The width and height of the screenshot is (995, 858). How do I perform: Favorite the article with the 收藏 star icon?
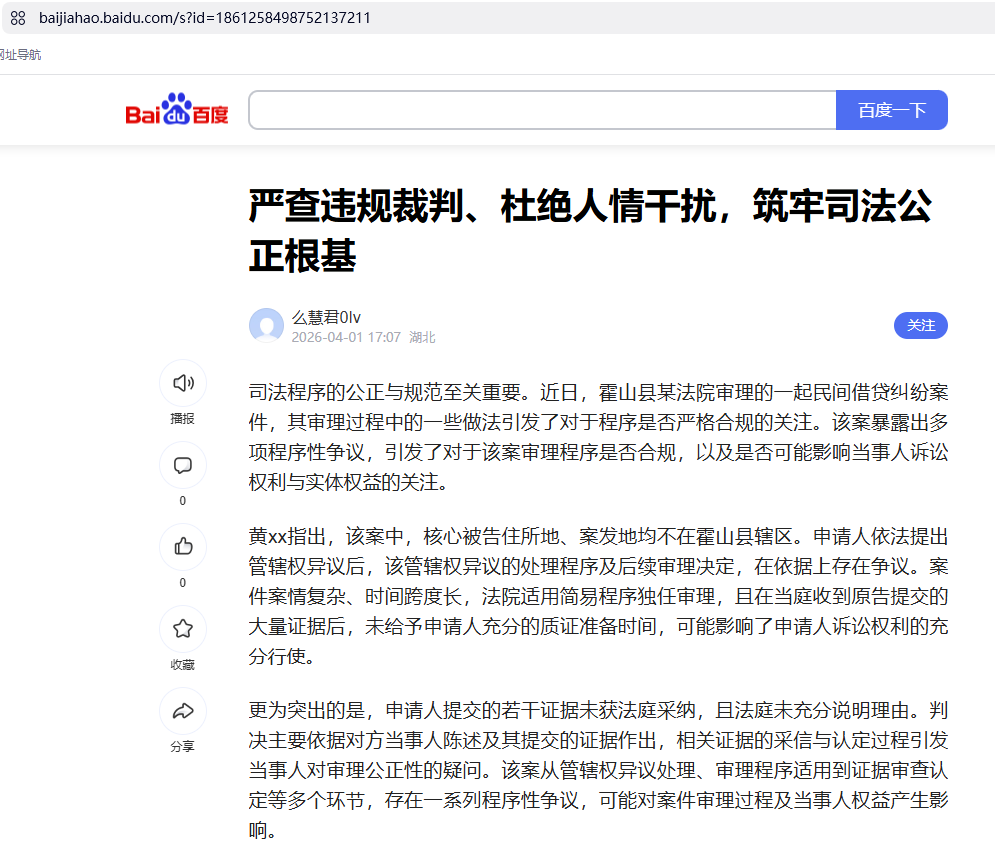click(182, 629)
